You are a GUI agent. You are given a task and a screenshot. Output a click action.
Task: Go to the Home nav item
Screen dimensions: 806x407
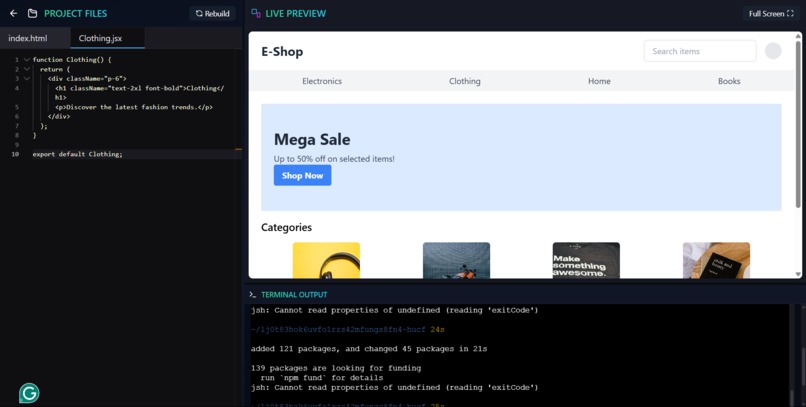(x=599, y=81)
